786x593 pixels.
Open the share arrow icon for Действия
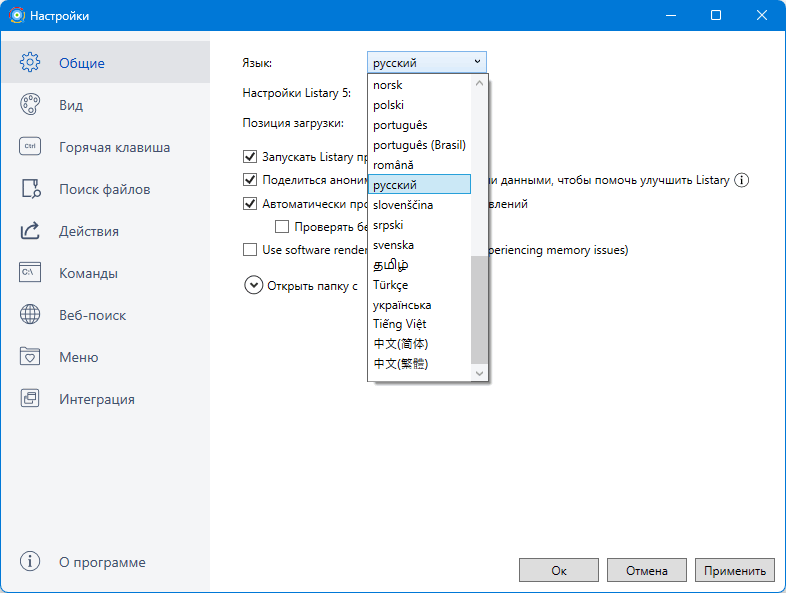point(30,231)
